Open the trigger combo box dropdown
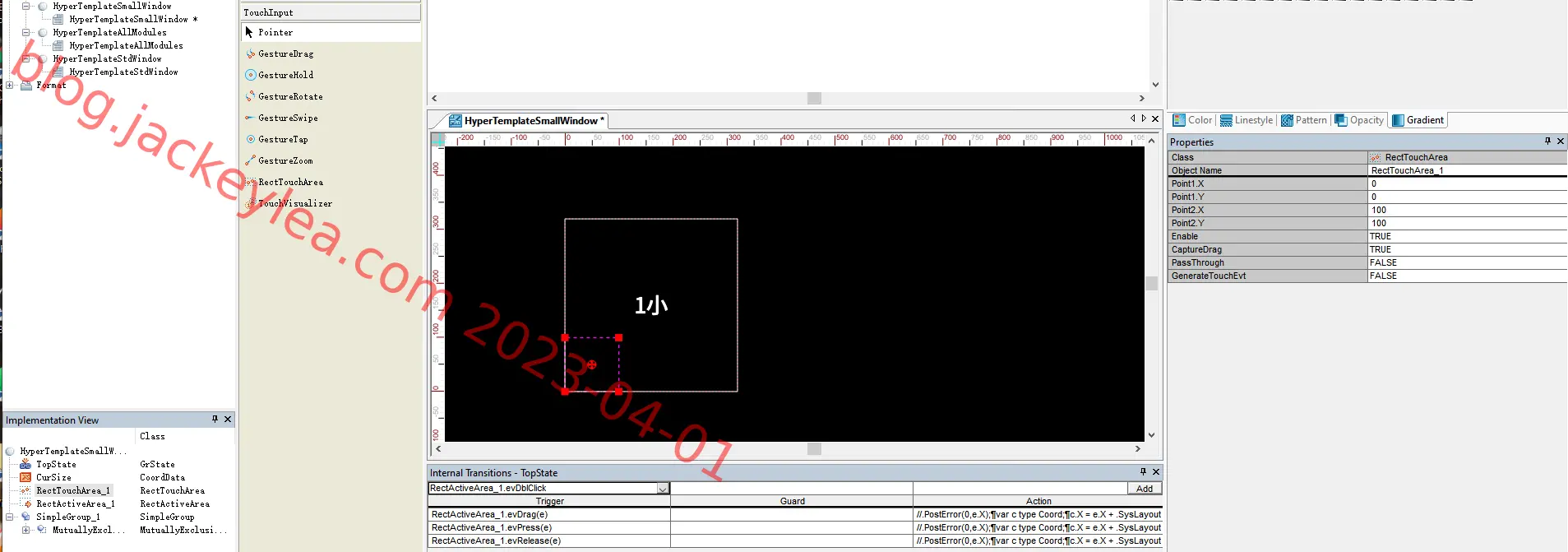Screen dimensions: 1568x552 [x=663, y=489]
